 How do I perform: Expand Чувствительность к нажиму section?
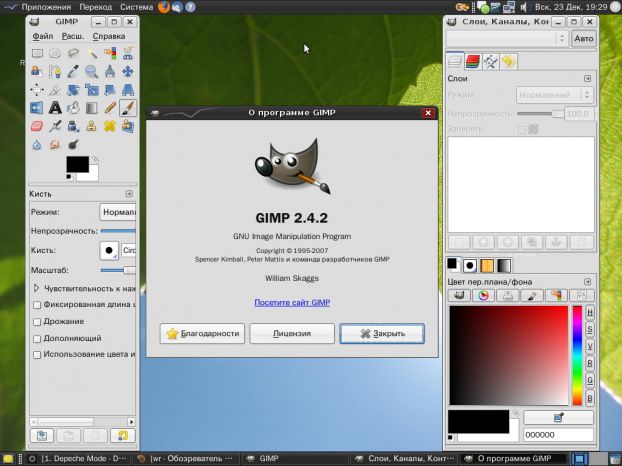pyautogui.click(x=36, y=288)
